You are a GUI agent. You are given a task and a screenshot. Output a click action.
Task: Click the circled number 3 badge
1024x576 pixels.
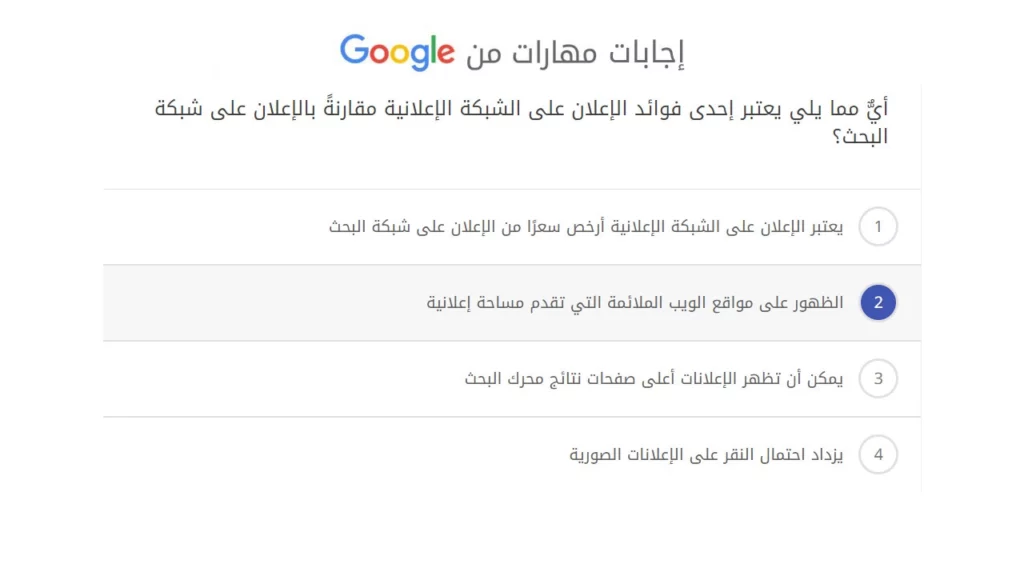point(878,379)
